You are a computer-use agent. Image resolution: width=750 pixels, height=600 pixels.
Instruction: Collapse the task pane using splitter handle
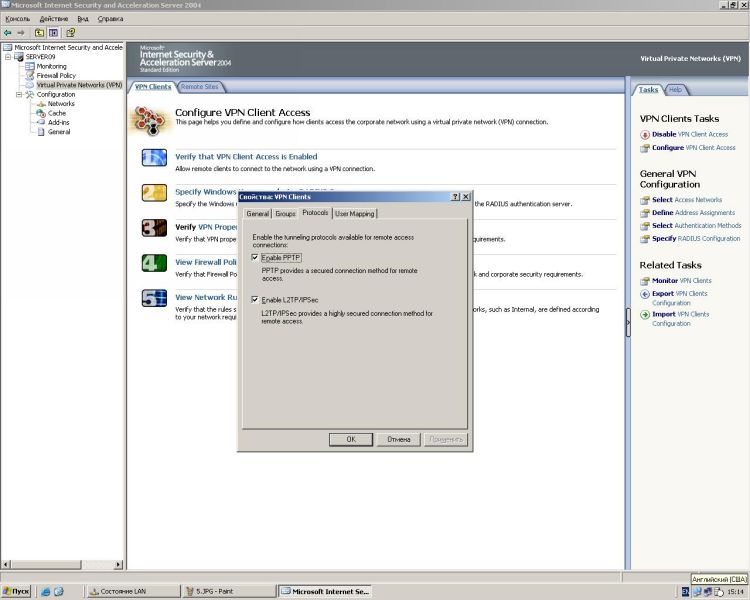[628, 322]
